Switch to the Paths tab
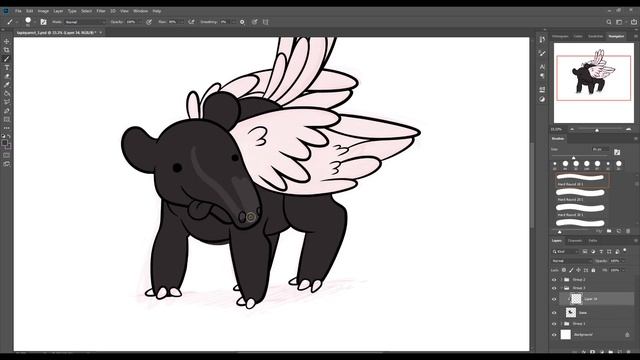 (x=593, y=241)
